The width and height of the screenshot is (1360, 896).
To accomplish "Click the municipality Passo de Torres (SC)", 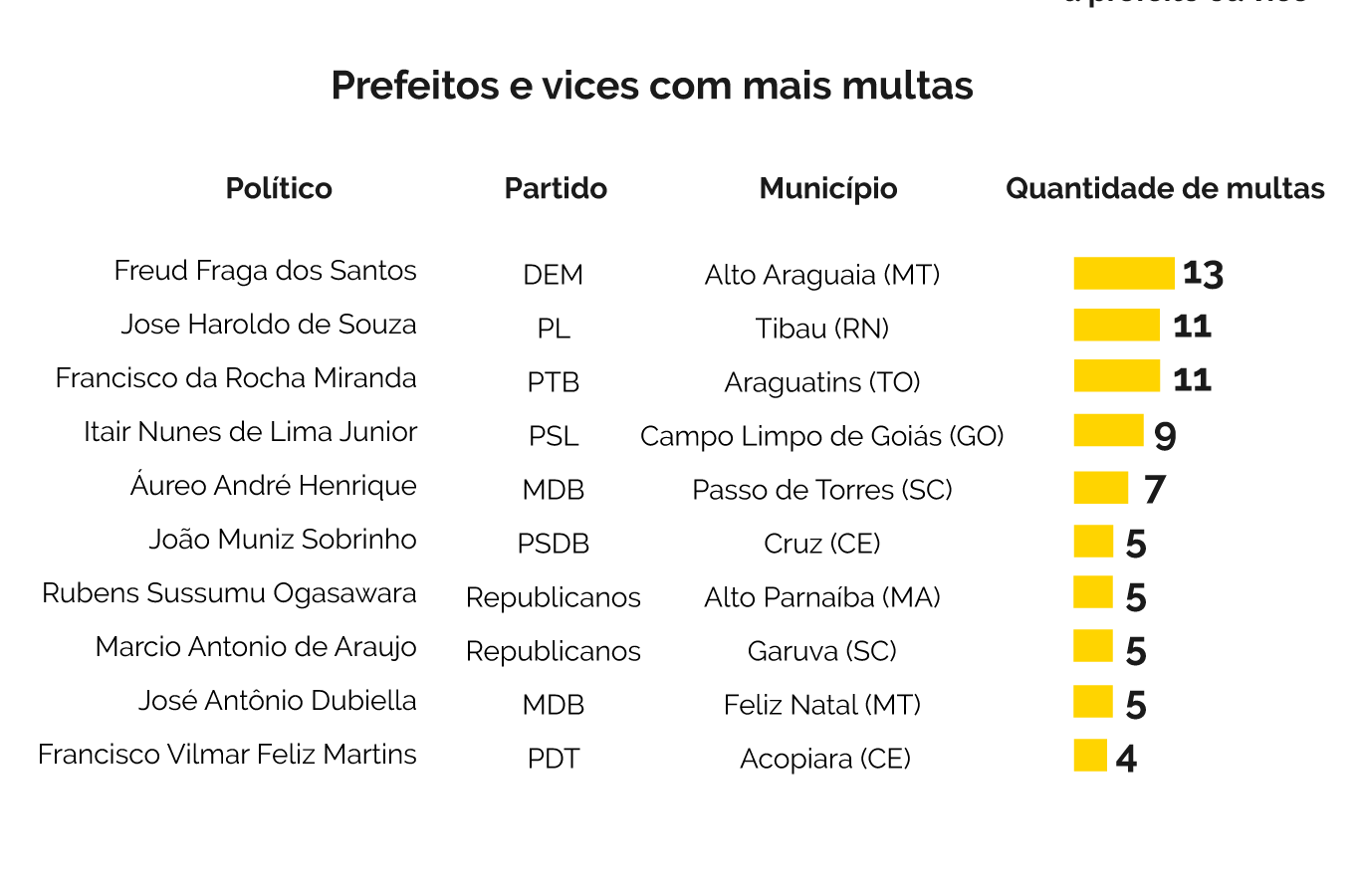I will click(x=822, y=490).
